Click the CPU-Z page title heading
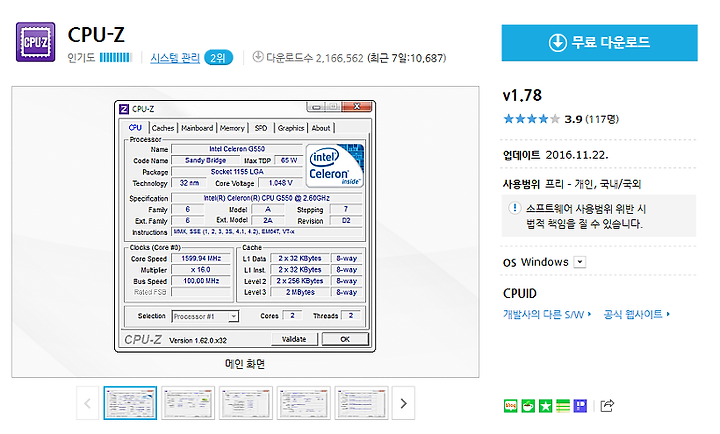720x434 pixels. (x=96, y=35)
